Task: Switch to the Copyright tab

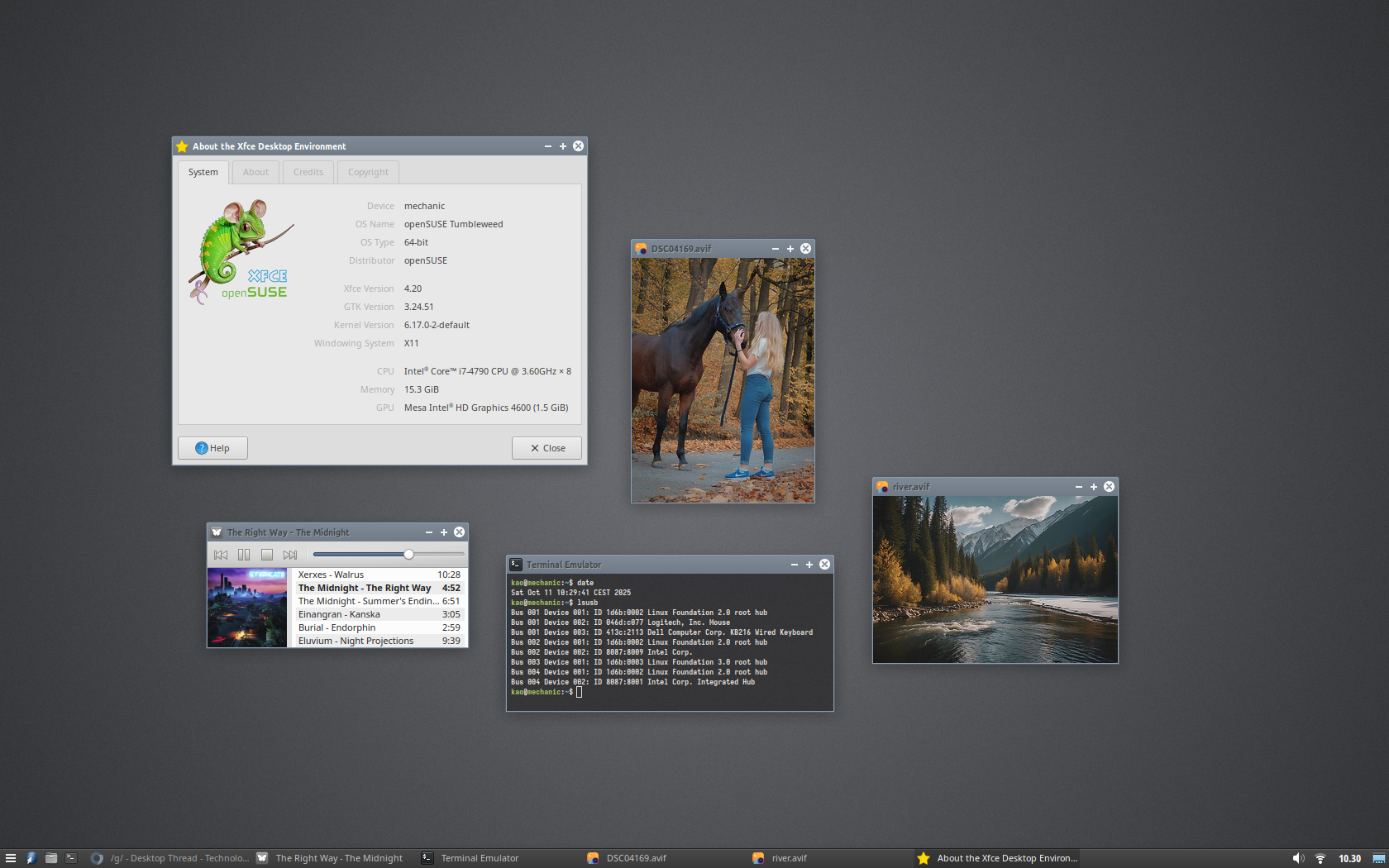Action: click(368, 172)
